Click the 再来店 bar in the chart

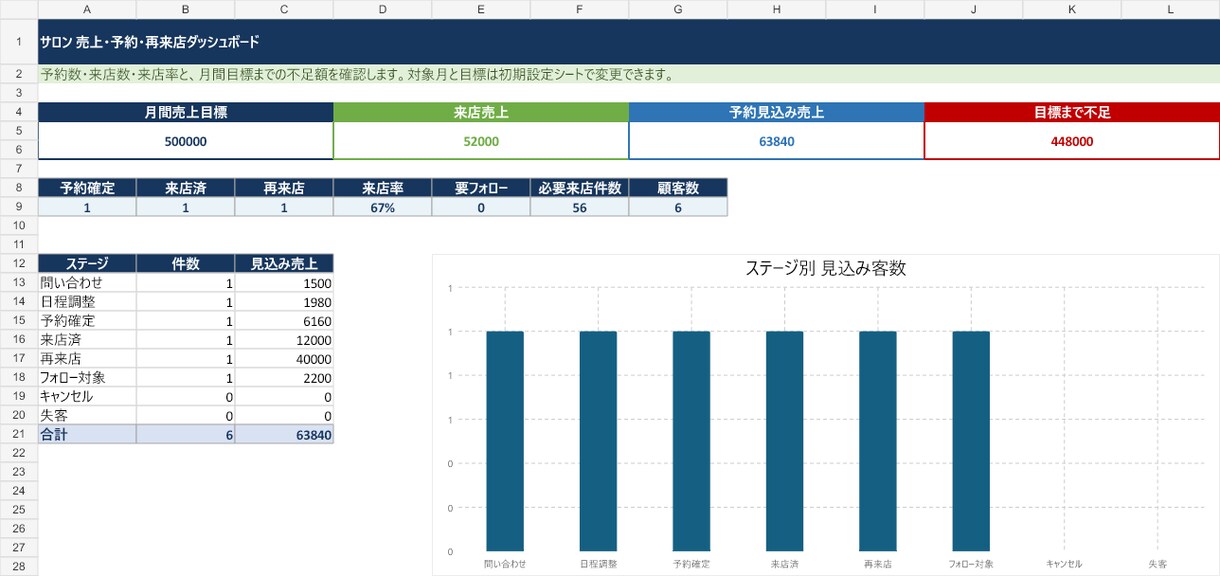point(878,441)
